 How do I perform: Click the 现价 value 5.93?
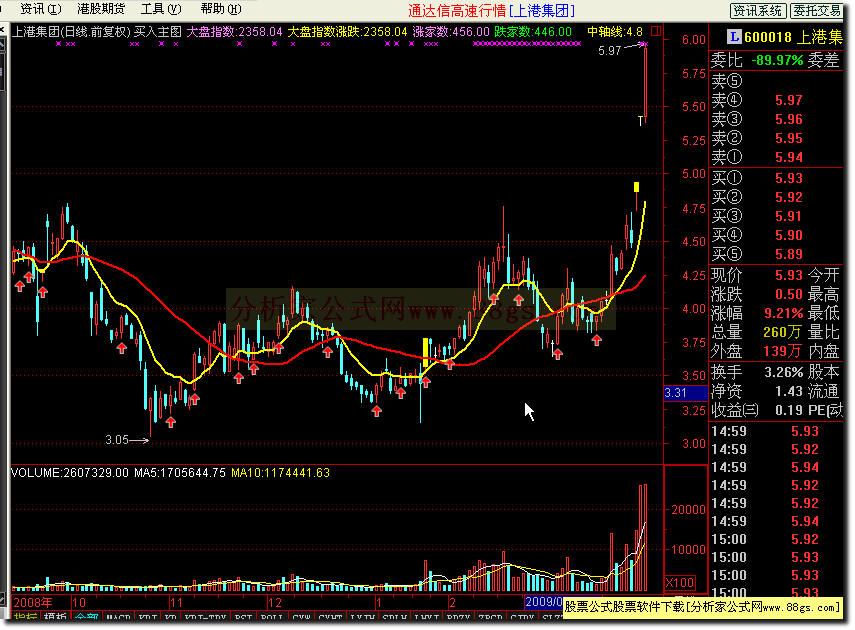[x=788, y=275]
